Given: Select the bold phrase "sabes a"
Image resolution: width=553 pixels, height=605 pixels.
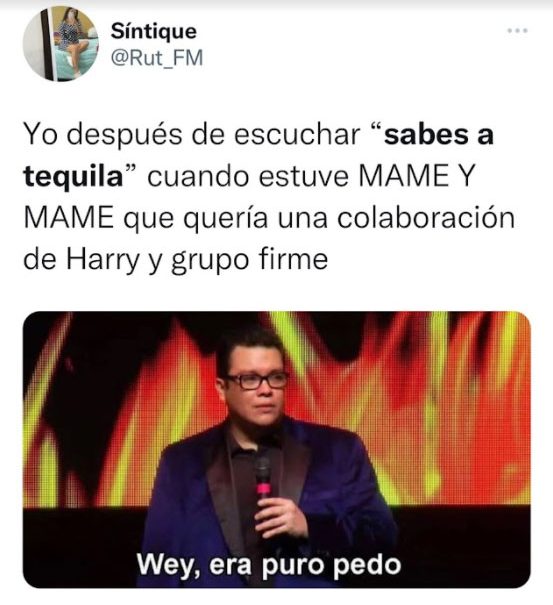Looking at the screenshot, I should click(439, 135).
